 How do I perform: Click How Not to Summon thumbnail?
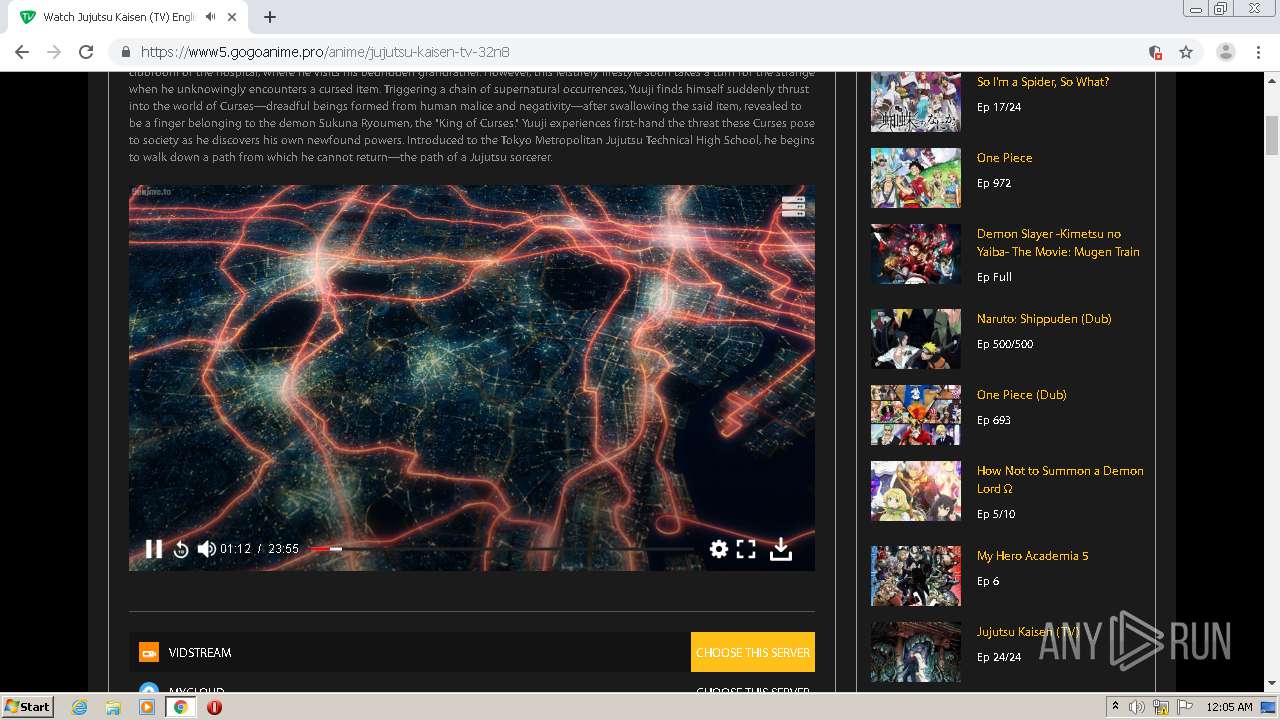tap(916, 491)
